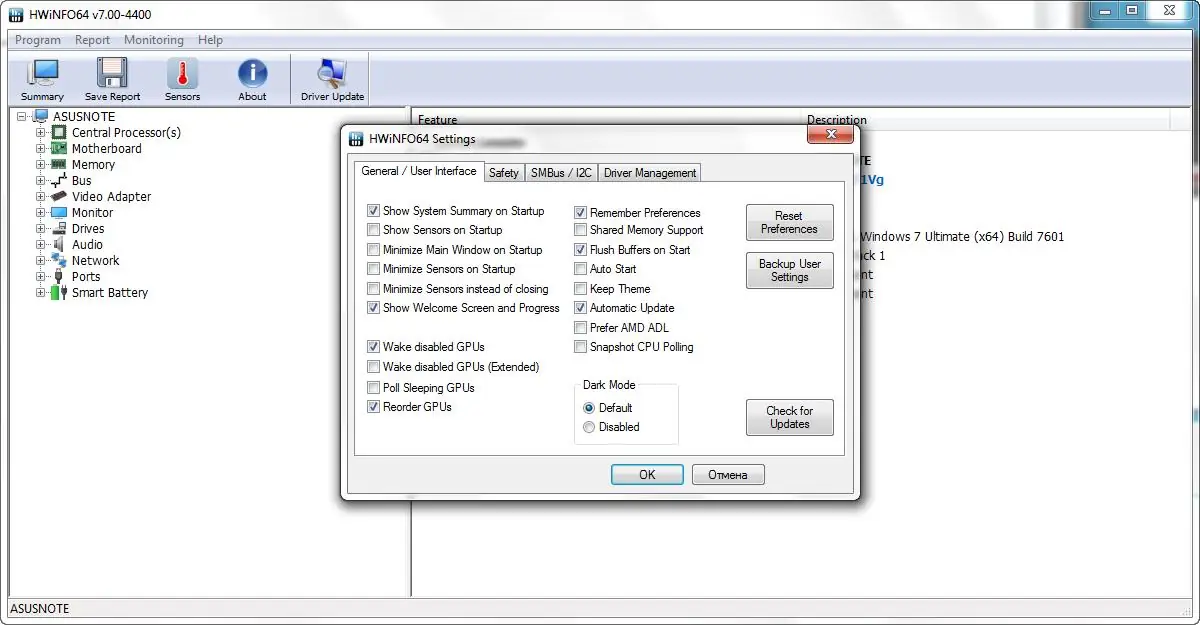Enable Prefer AMD ADL
Screen dimensions: 1200x625
[x=581, y=328]
